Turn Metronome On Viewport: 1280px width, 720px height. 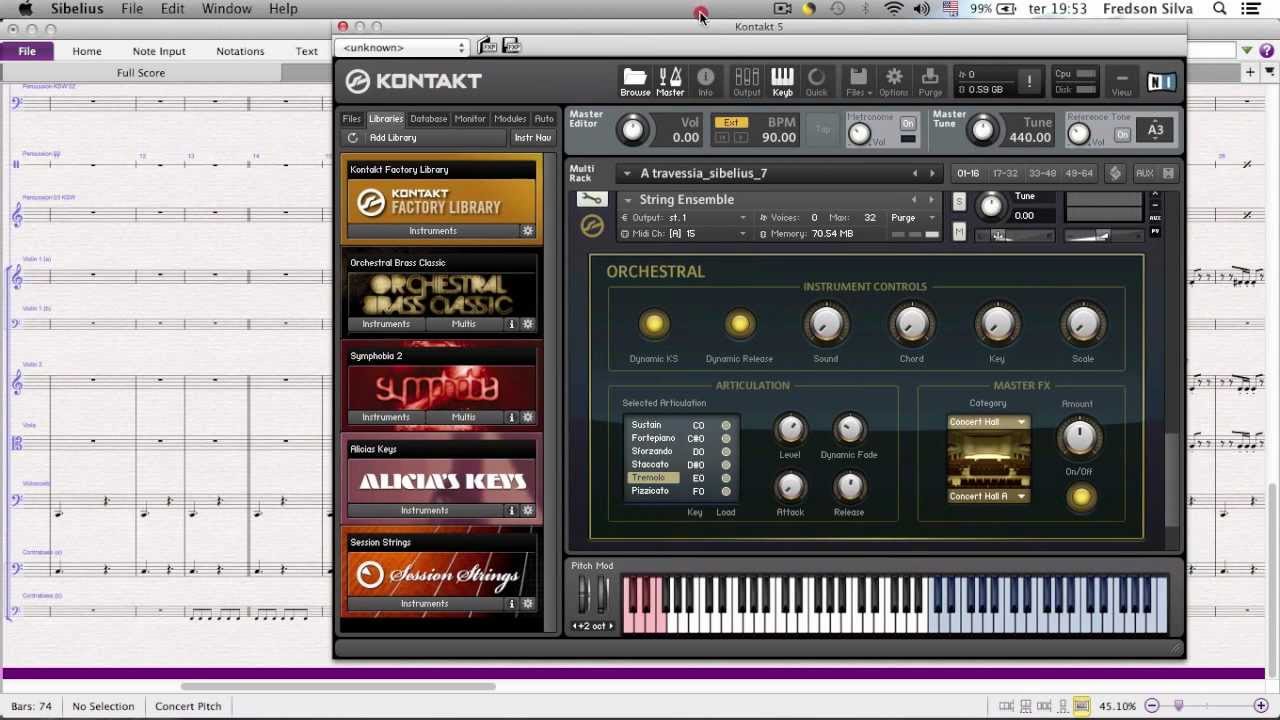[x=907, y=124]
